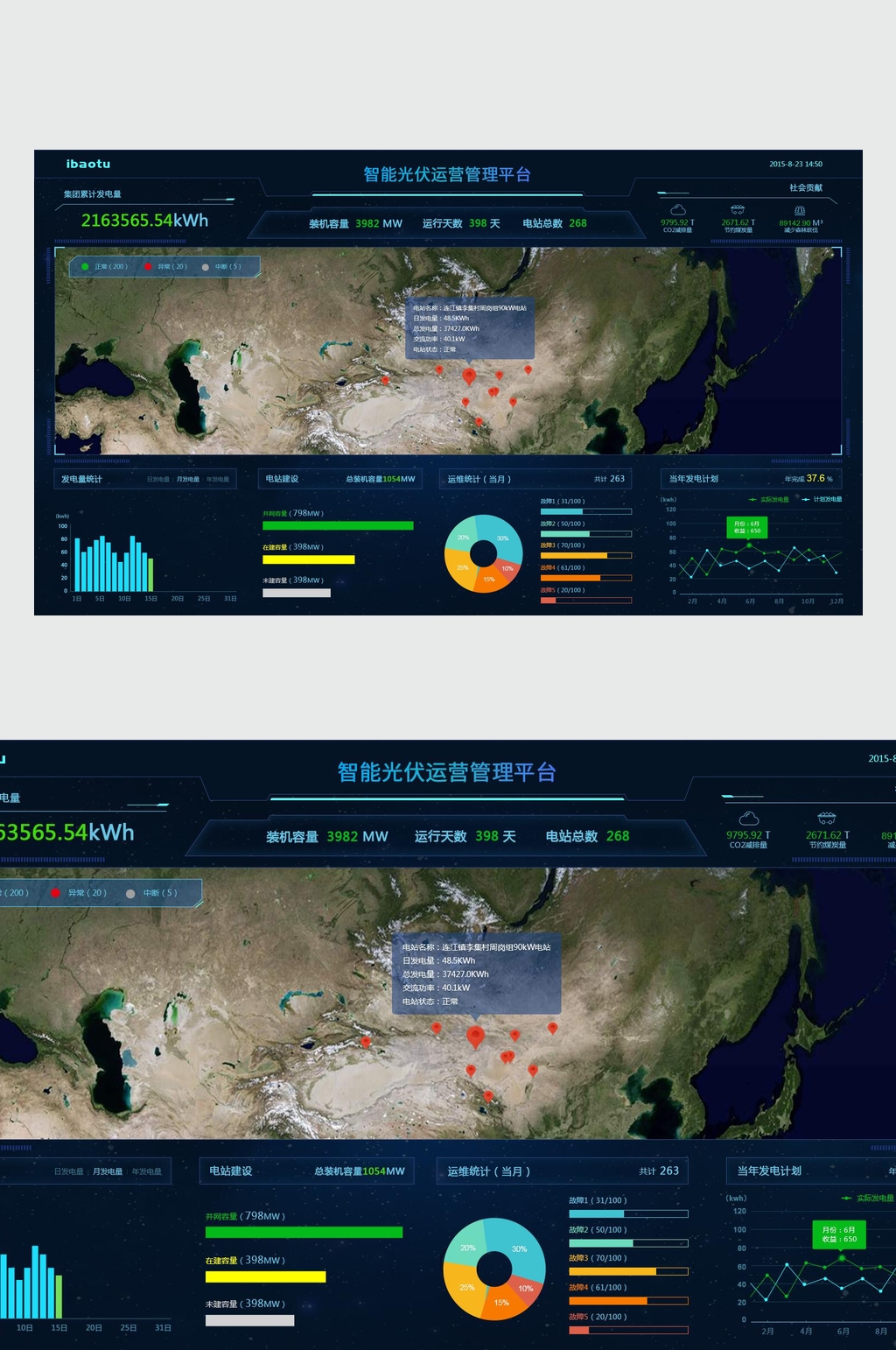
Task: Toggle the 正常 (200) legend in the small dashboard
Action: pos(104,266)
